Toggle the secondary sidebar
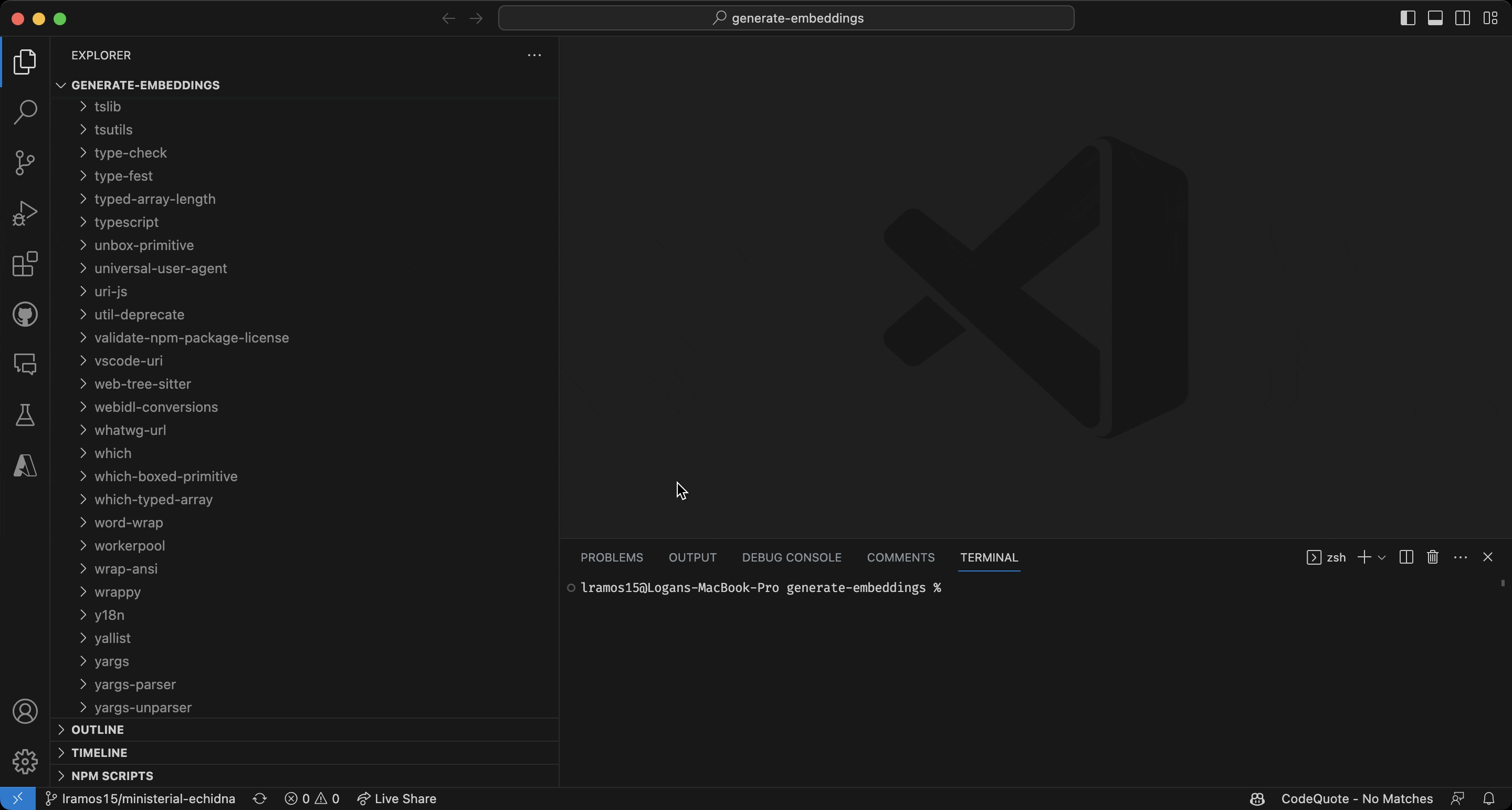 tap(1462, 18)
